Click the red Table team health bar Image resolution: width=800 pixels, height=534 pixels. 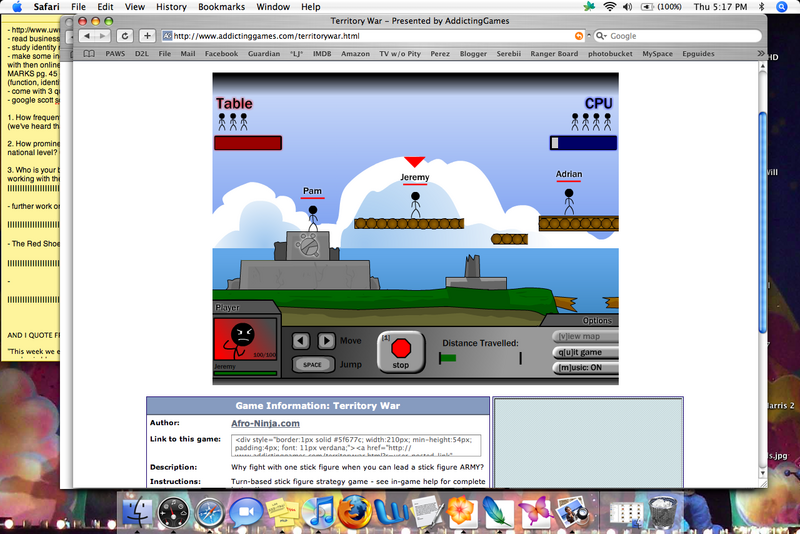248,143
